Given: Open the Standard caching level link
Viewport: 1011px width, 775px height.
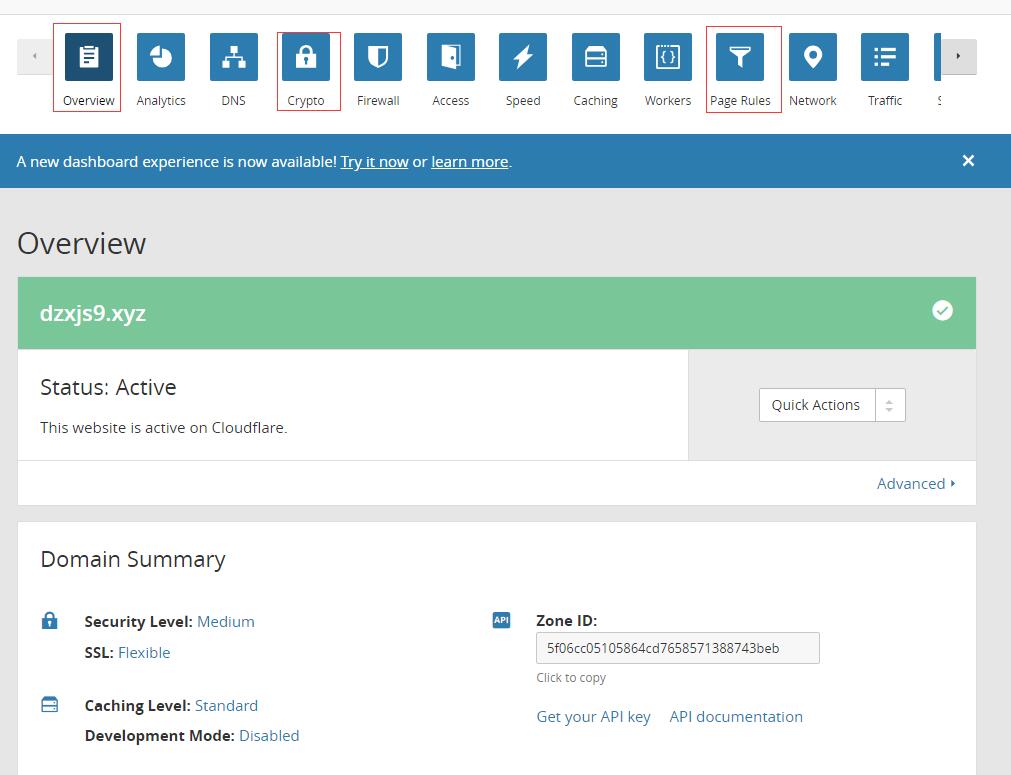Looking at the screenshot, I should (x=226, y=705).
